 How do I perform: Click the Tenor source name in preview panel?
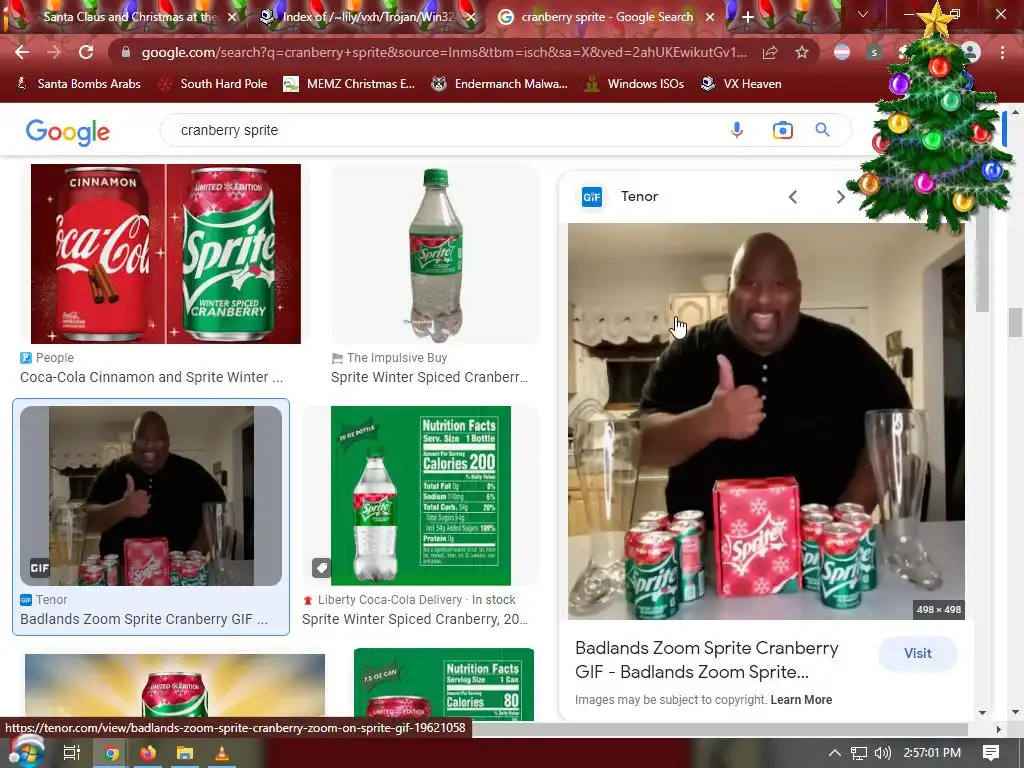click(x=639, y=196)
